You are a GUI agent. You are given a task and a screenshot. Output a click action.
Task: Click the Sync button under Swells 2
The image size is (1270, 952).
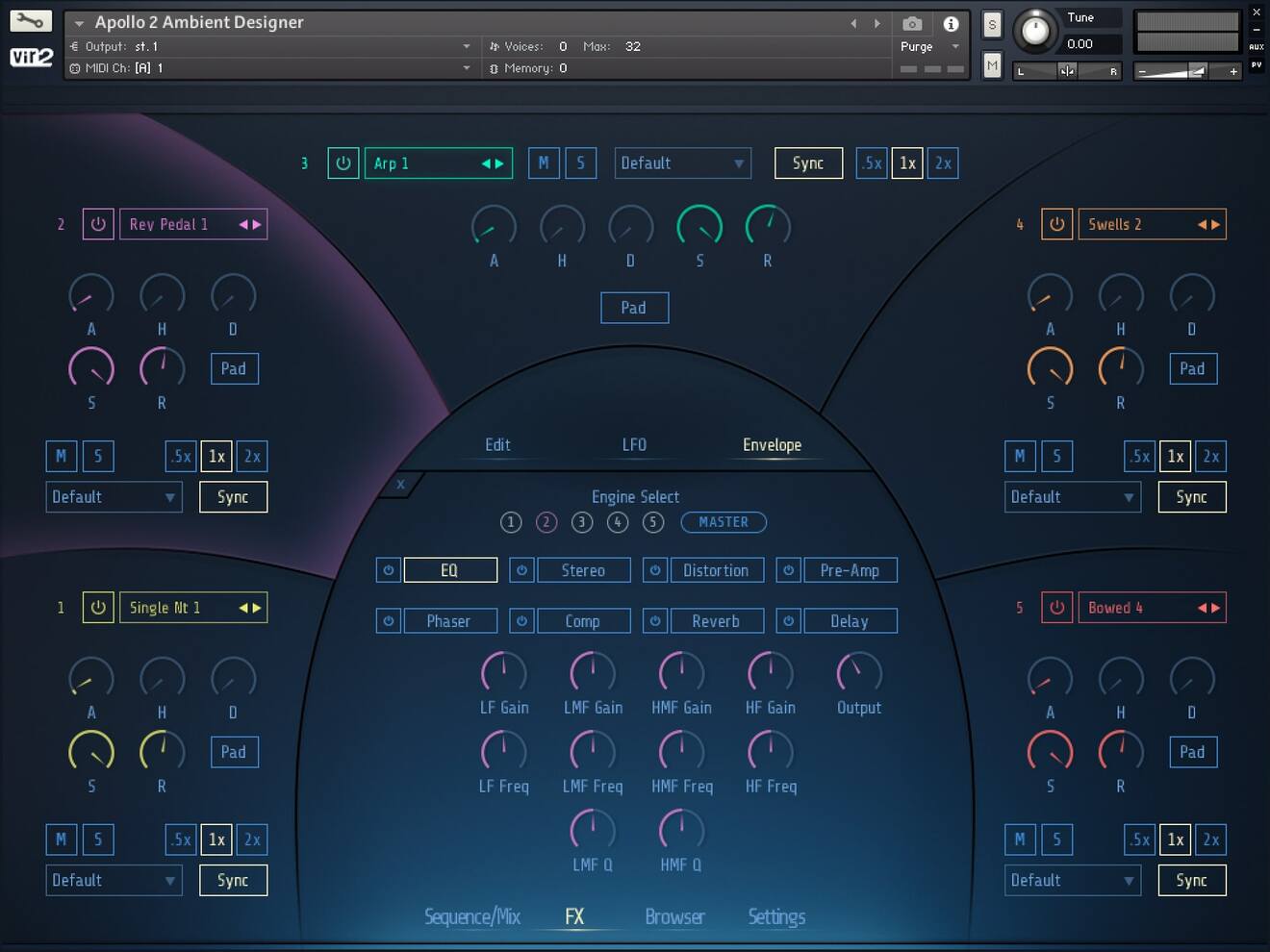click(x=1192, y=497)
